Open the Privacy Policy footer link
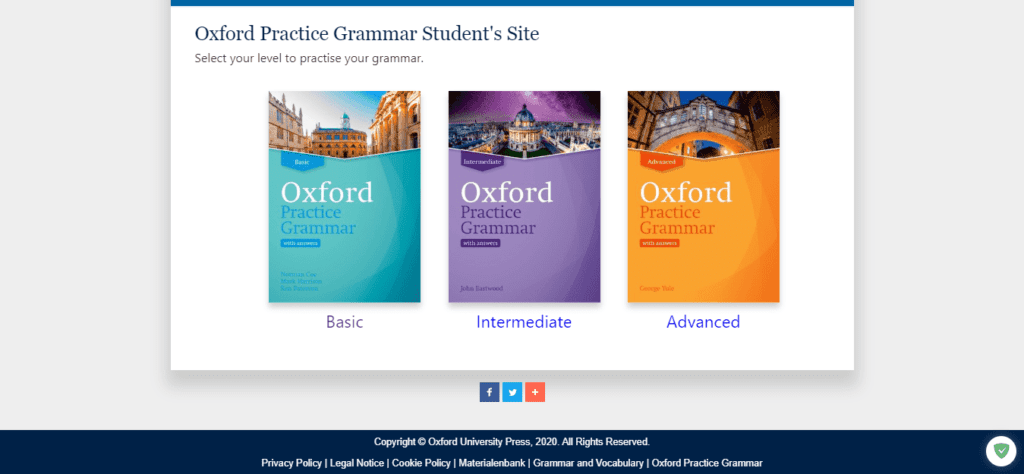1024x474 pixels. click(x=291, y=463)
